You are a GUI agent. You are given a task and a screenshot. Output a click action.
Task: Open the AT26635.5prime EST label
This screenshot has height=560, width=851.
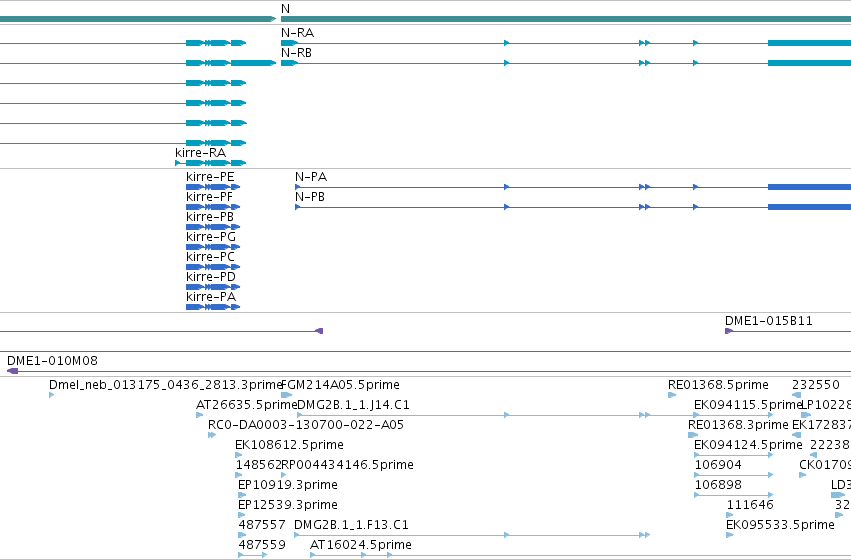point(246,405)
